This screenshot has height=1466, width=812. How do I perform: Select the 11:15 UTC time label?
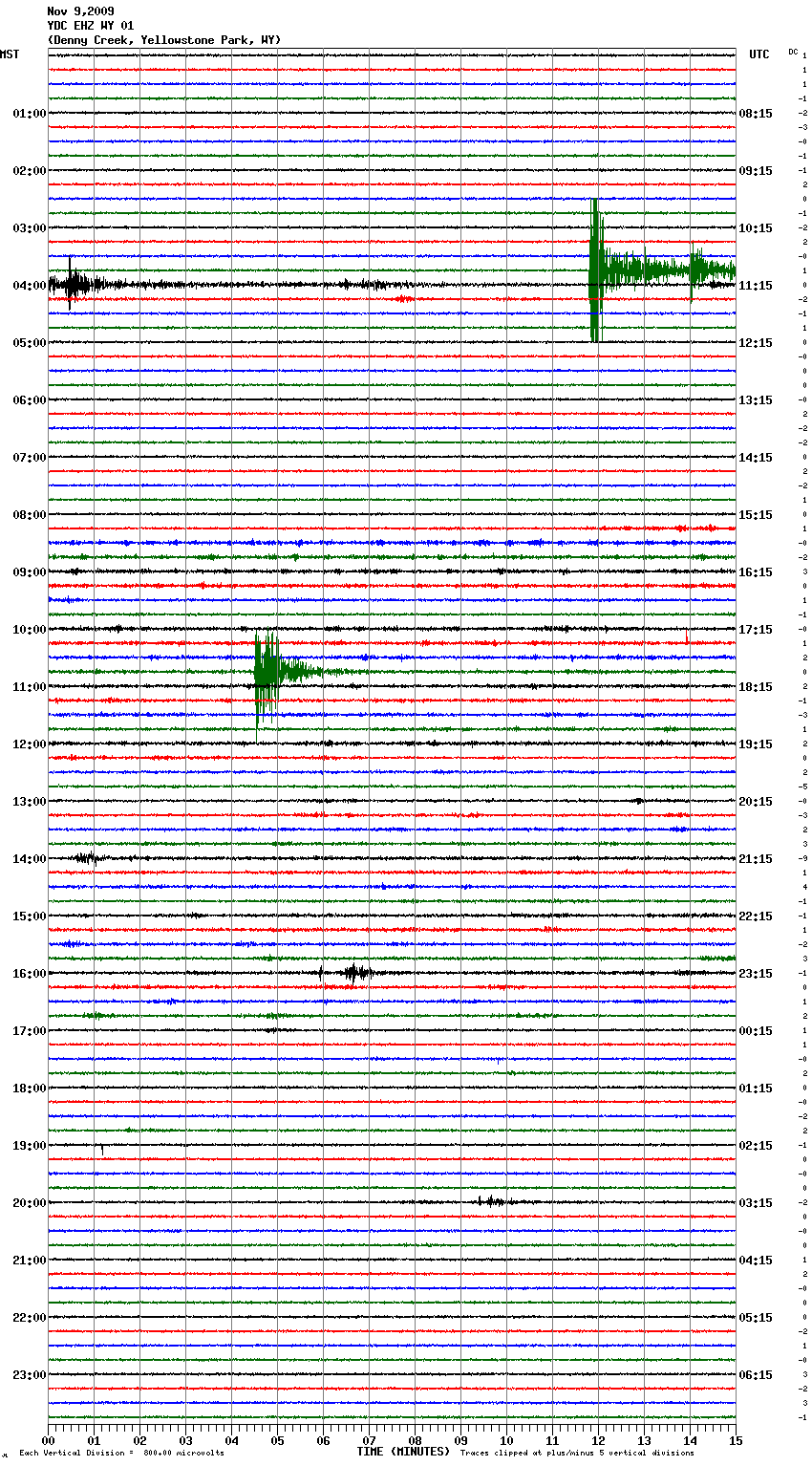(756, 286)
